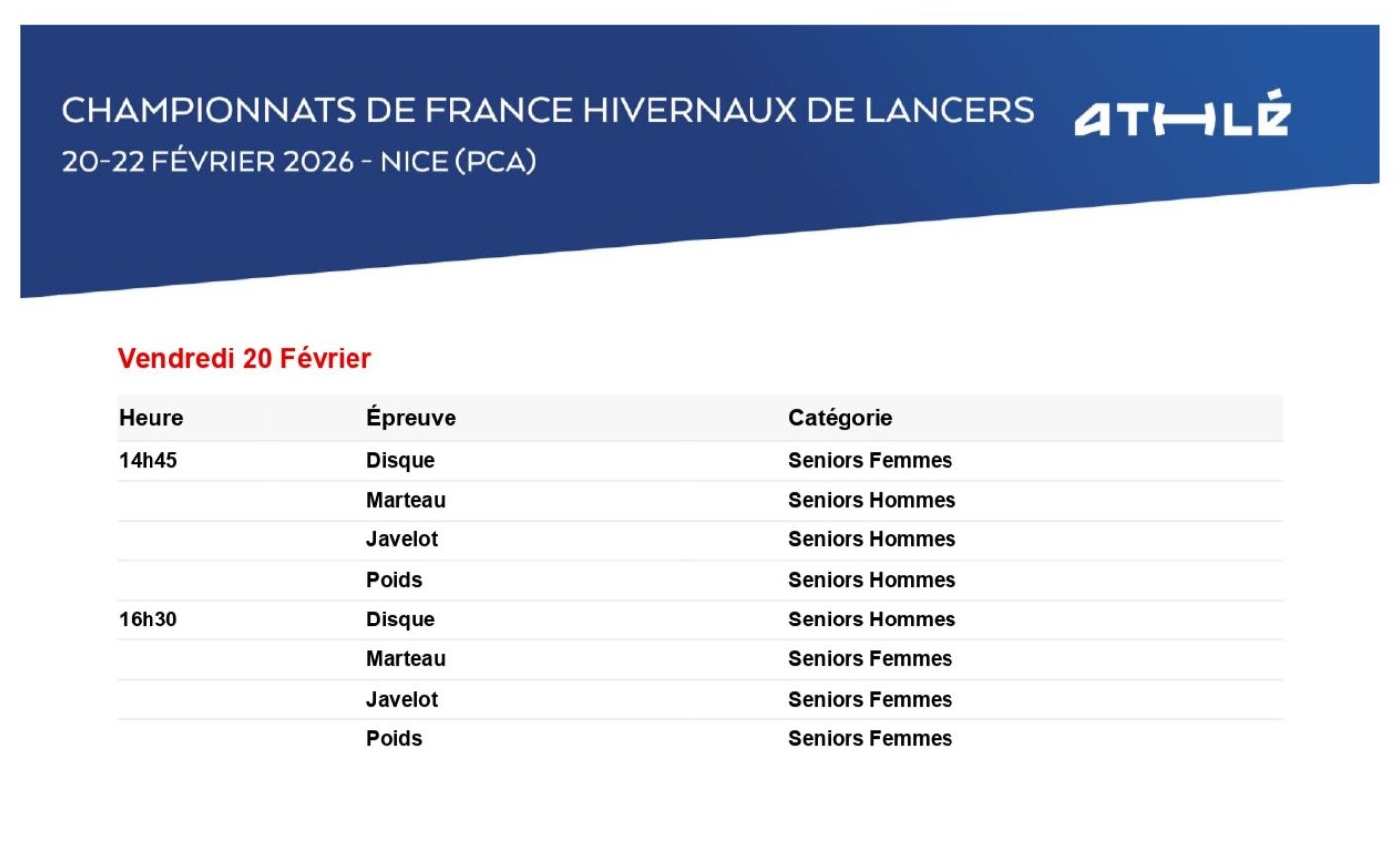Select "Seniors Femmes" category in the 14h45 Disque row

tap(869, 460)
